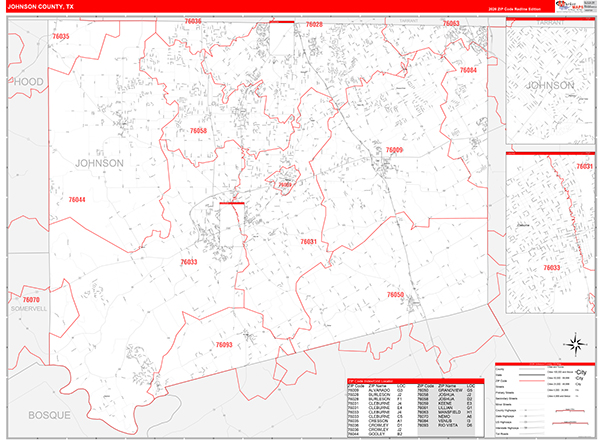The image size is (600, 440).
Task: Click the 76058 ZIP label on map
Action: [x=198, y=131]
